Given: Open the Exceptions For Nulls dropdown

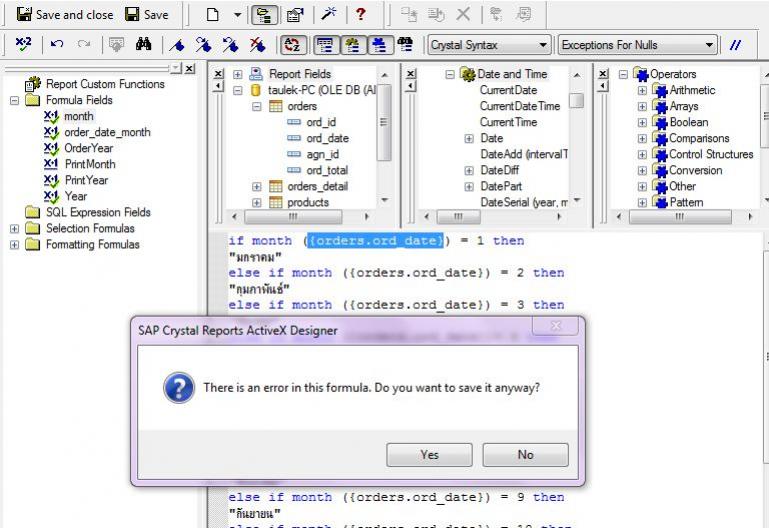Looking at the screenshot, I should 637,45.
